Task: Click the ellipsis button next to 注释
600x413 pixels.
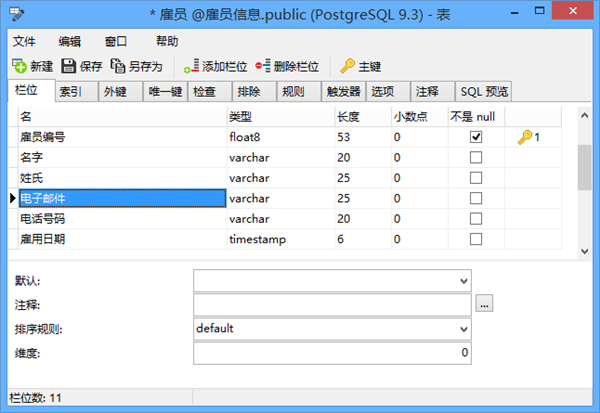Action: click(x=484, y=303)
